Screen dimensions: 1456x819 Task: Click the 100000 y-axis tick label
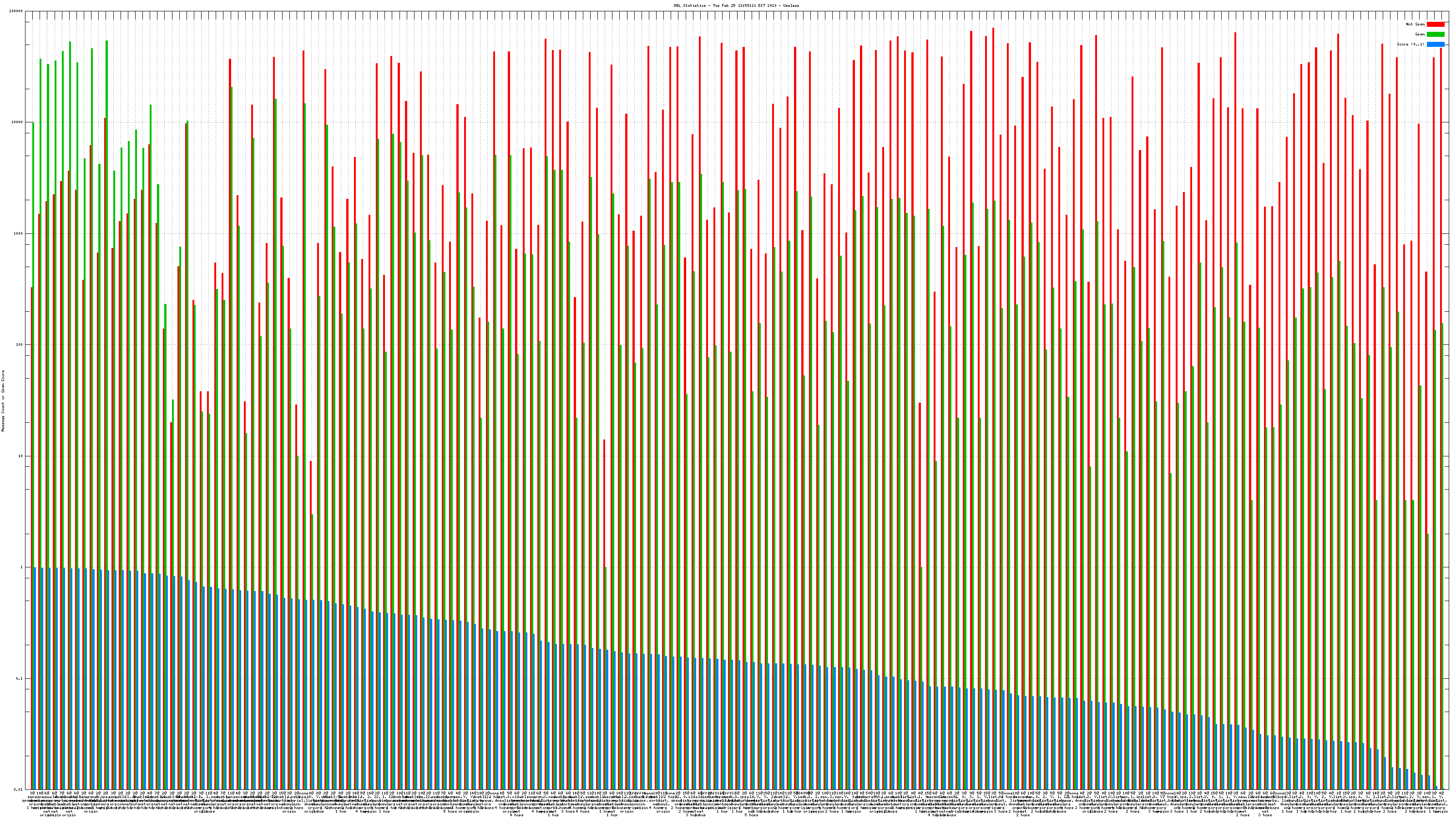click(16, 11)
